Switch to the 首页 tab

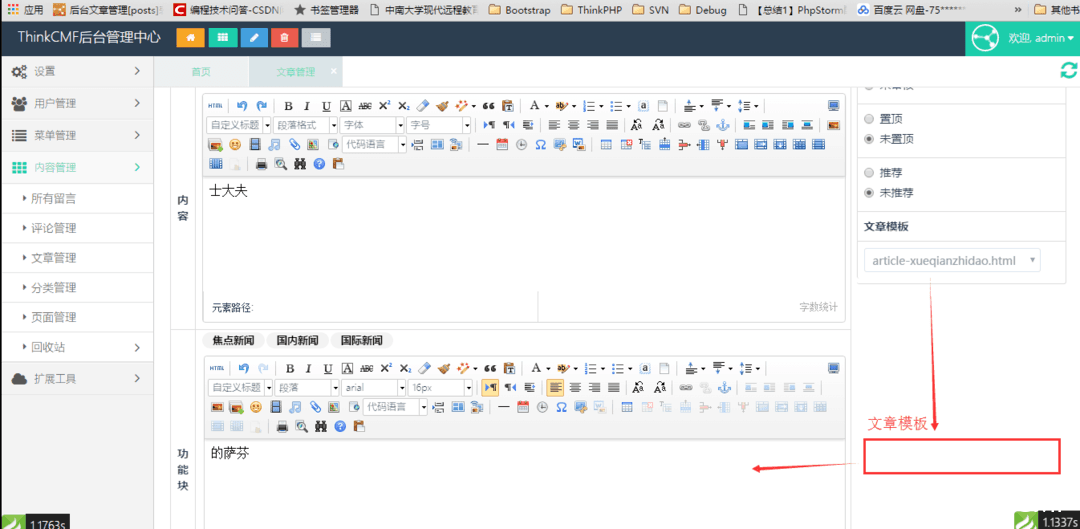pos(201,72)
